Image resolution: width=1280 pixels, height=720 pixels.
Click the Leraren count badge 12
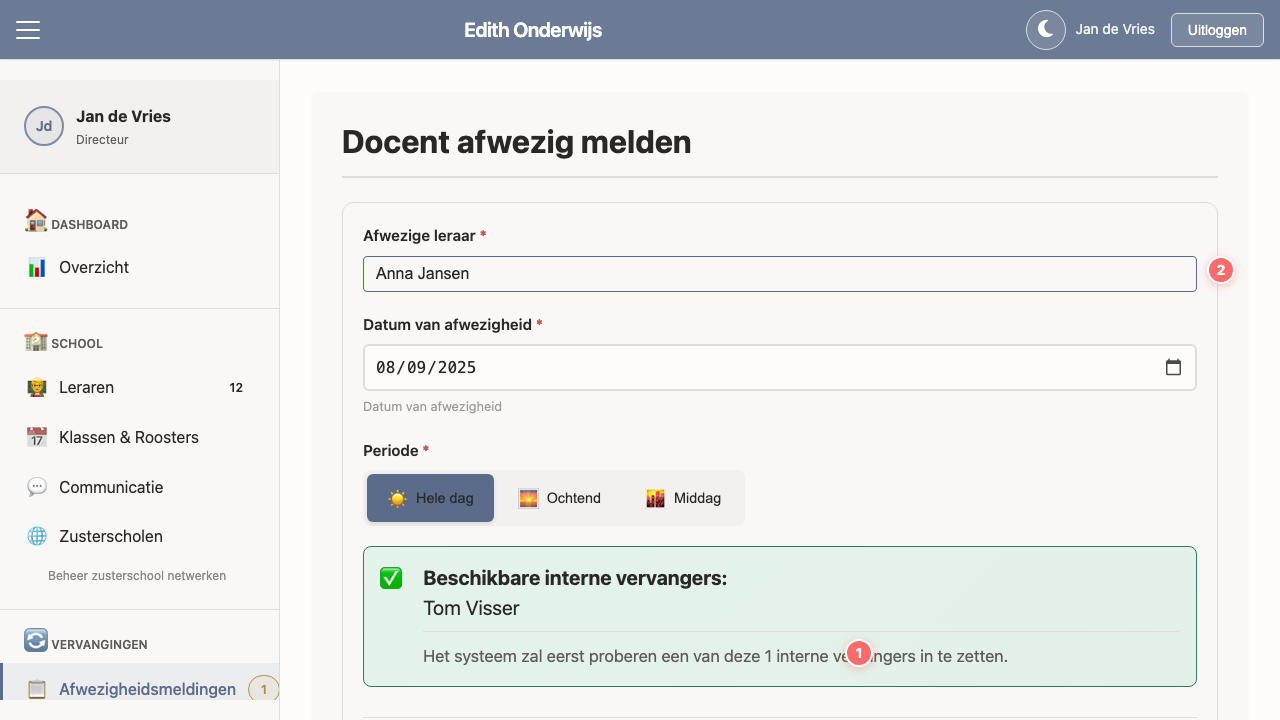coord(236,388)
